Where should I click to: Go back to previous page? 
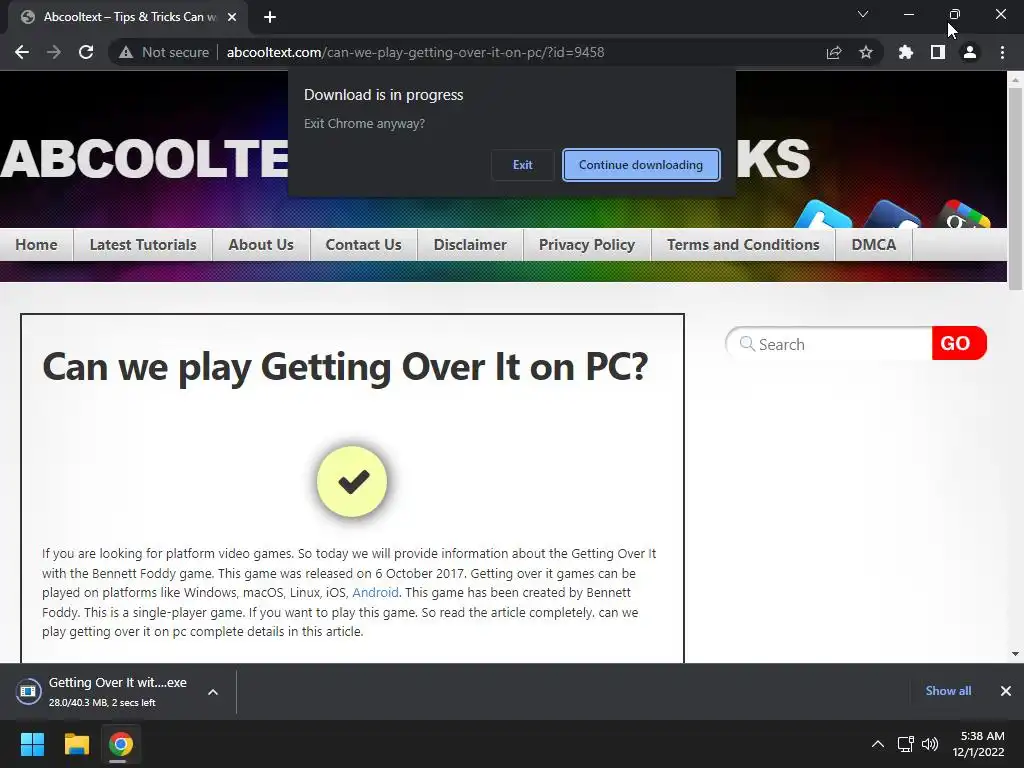click(22, 52)
